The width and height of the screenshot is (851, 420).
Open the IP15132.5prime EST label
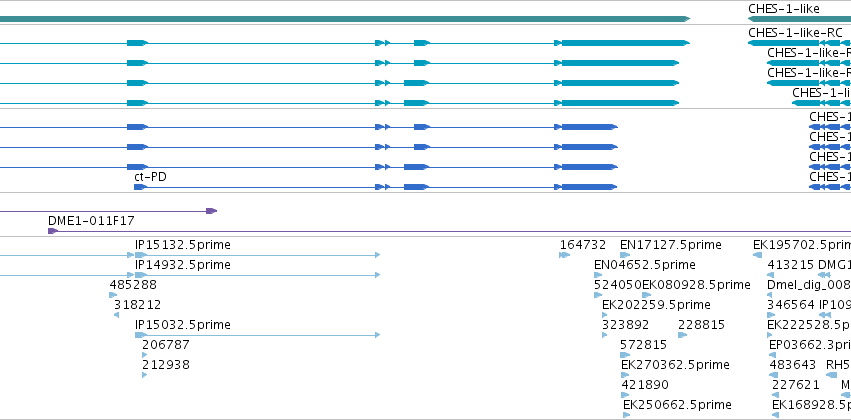pyautogui.click(x=183, y=245)
